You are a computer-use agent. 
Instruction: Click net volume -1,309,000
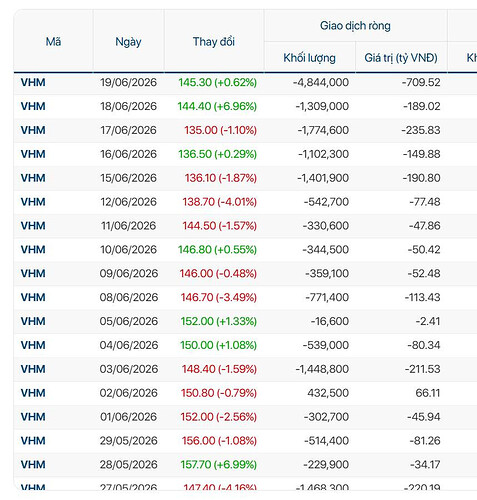click(x=322, y=106)
